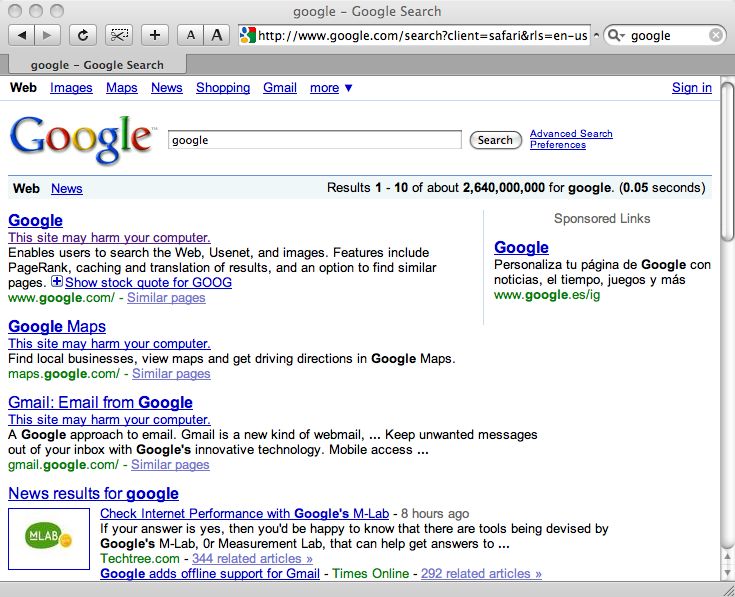The height and width of the screenshot is (597, 735).
Task: Open the Shopping navigation link
Action: tap(223, 88)
